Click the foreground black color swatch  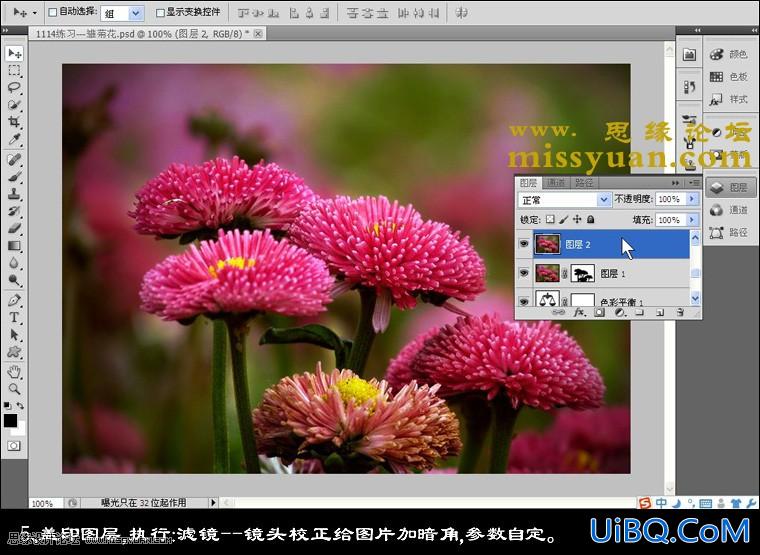(10, 420)
